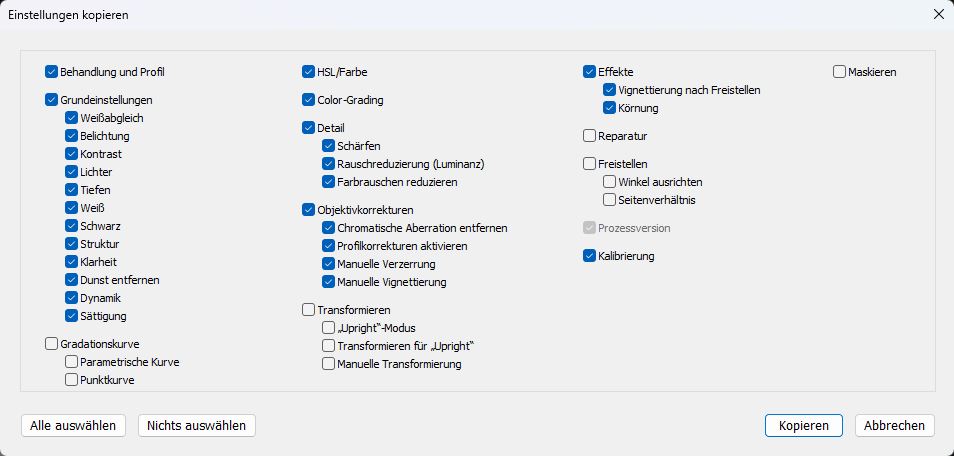954x456 pixels.
Task: Enable the Transformieren checkbox
Action: [x=308, y=310]
